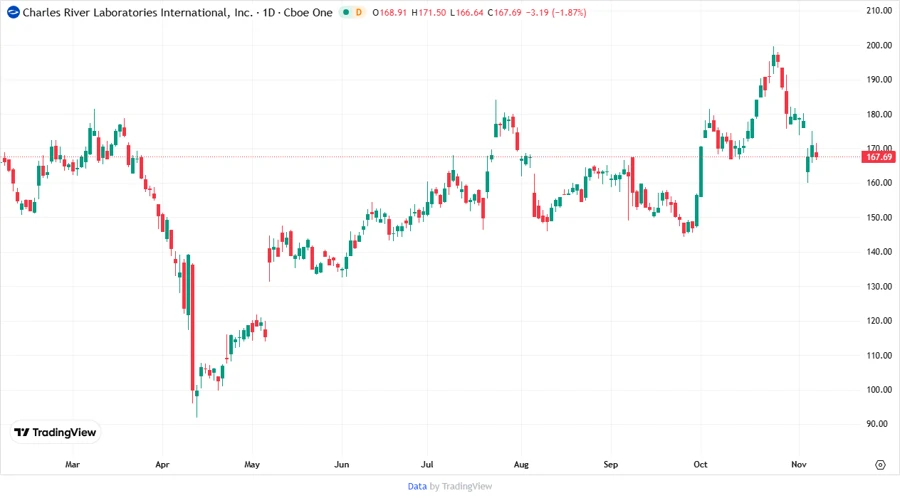This screenshot has height=498, width=900.
Task: Click the 110.00 price axis label
Action: point(879,355)
